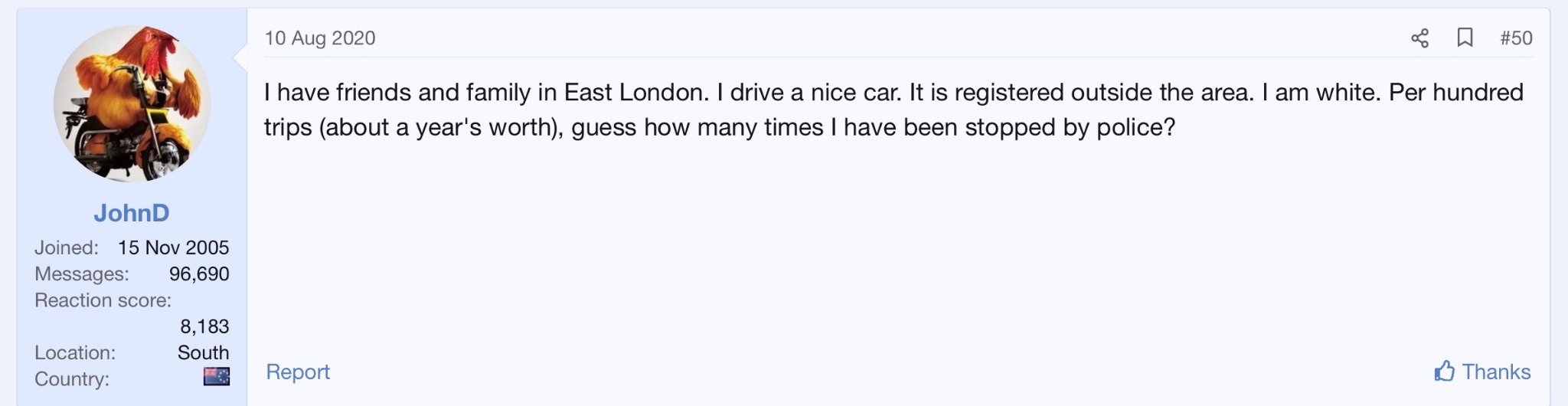Open post permalink #50
The width and height of the screenshot is (1568, 406).
[x=1516, y=38]
